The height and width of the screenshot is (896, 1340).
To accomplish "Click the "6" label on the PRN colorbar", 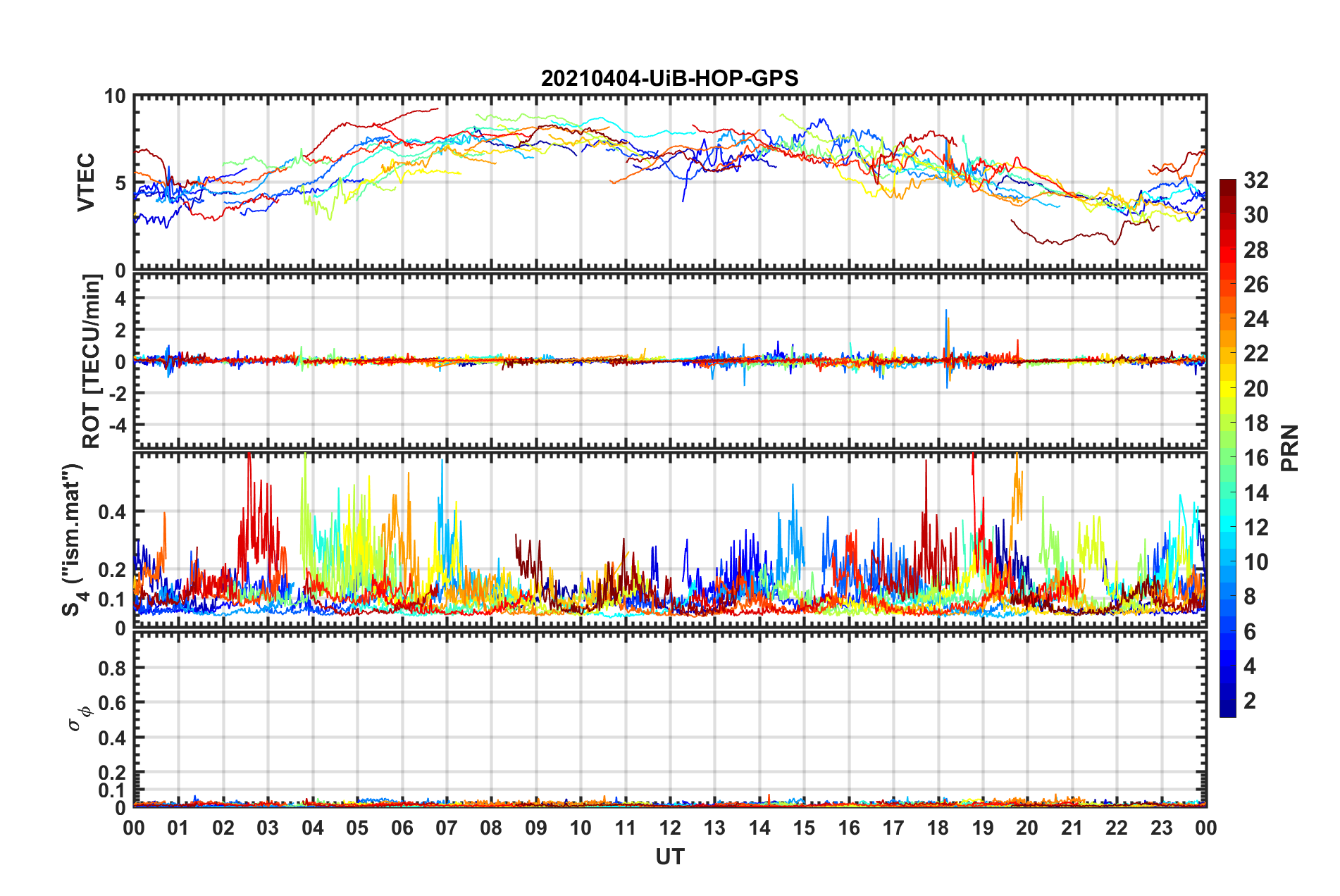I will pos(1250,632).
